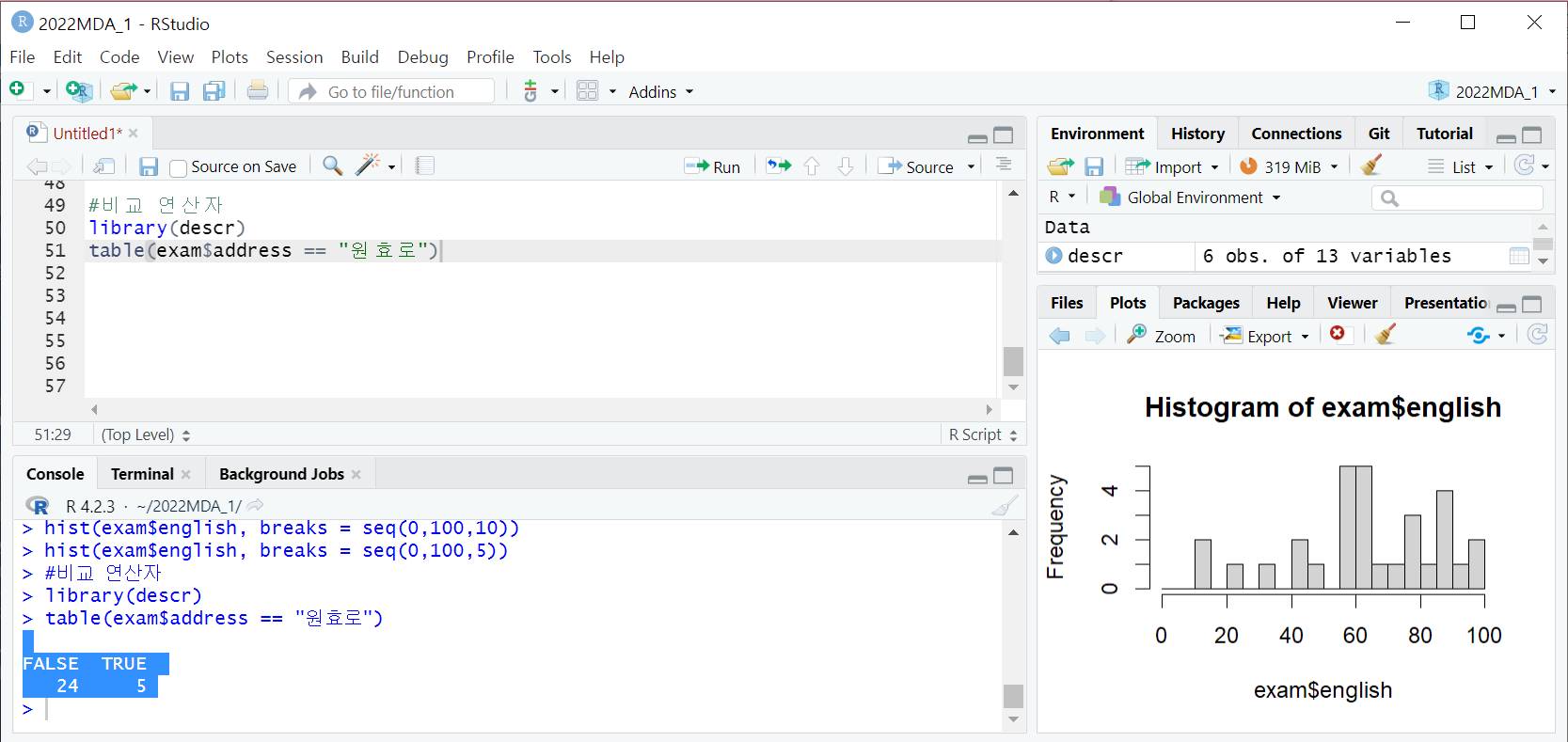Open 2022MDA_1 project dropdown

tap(1495, 91)
